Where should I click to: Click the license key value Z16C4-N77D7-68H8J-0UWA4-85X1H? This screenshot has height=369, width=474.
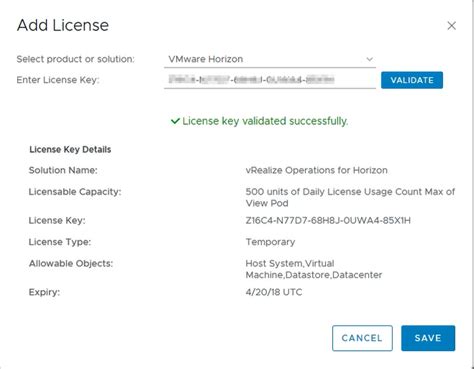coord(328,220)
